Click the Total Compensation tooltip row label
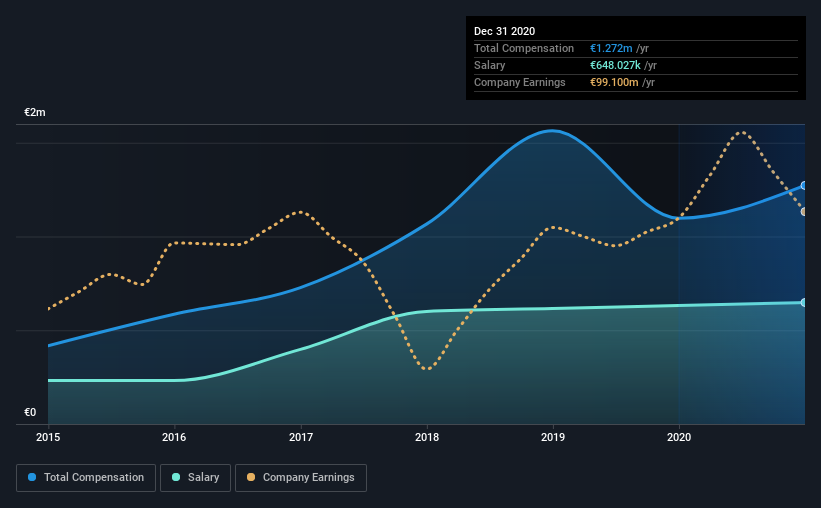821x508 pixels. (524, 48)
